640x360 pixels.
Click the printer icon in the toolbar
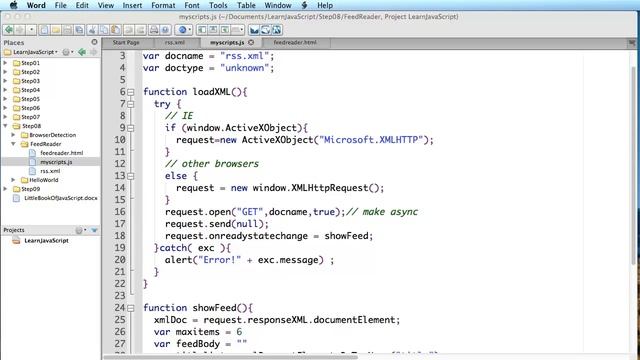click(x=154, y=30)
